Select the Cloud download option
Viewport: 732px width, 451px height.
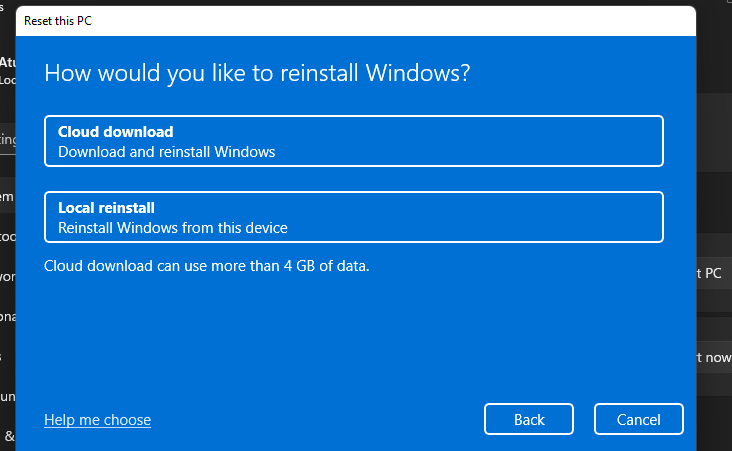354,141
